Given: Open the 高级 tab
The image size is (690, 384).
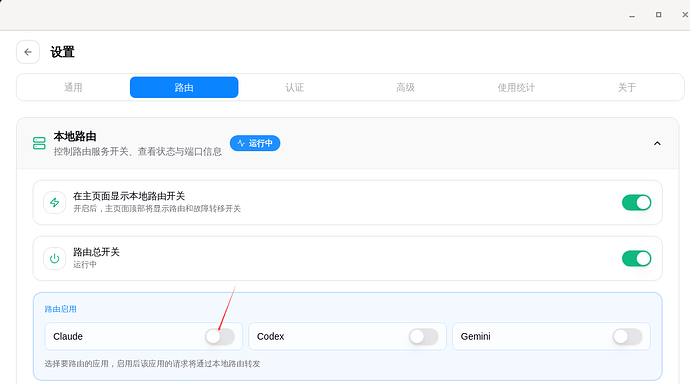Looking at the screenshot, I should pos(405,87).
